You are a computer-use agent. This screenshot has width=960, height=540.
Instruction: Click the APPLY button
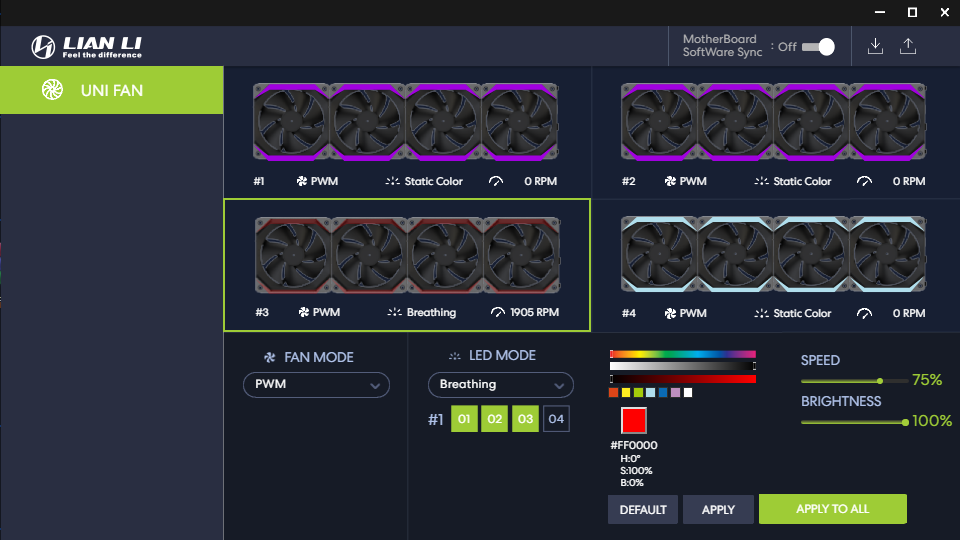coord(718,509)
